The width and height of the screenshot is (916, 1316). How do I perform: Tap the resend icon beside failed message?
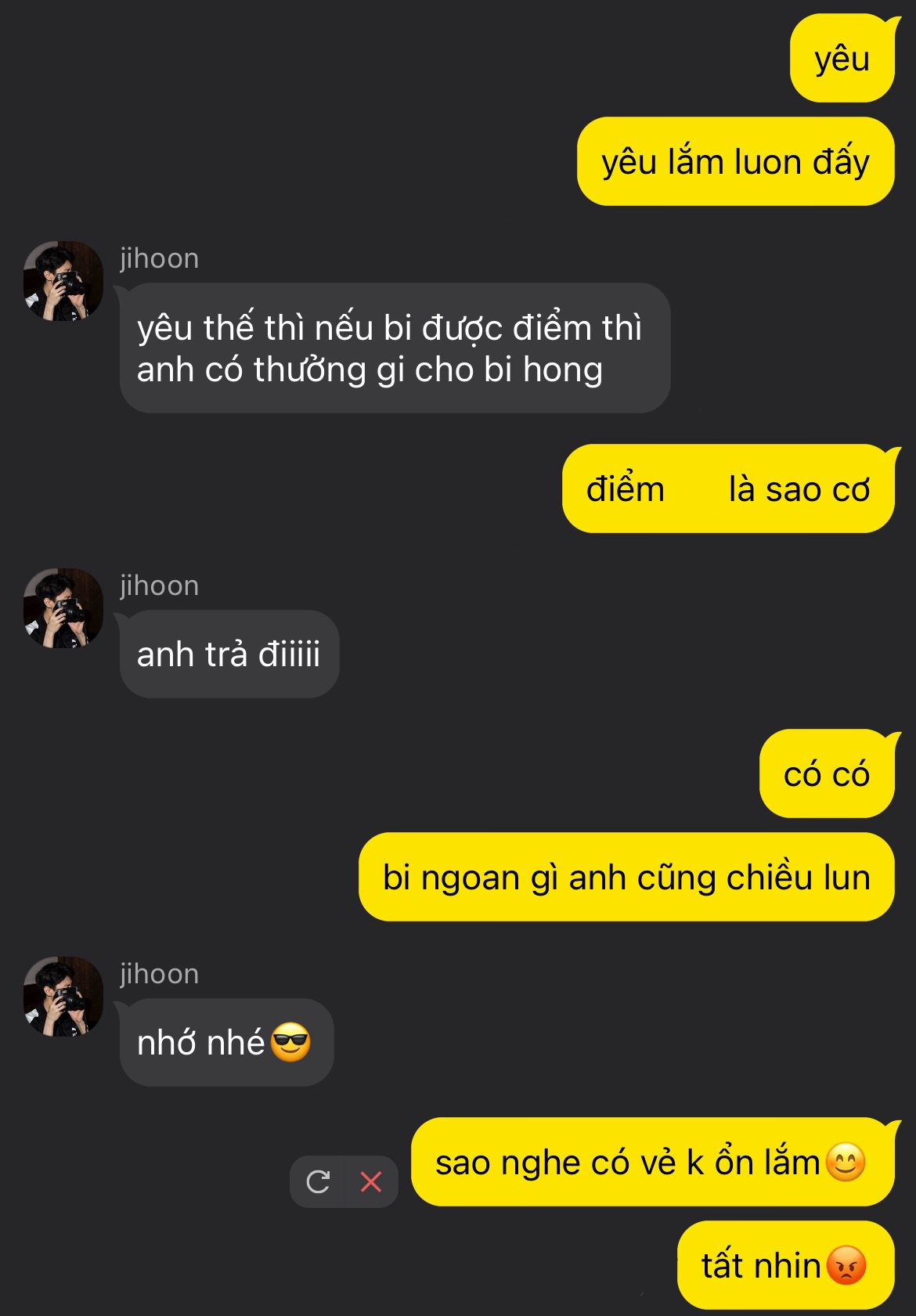point(317,1181)
